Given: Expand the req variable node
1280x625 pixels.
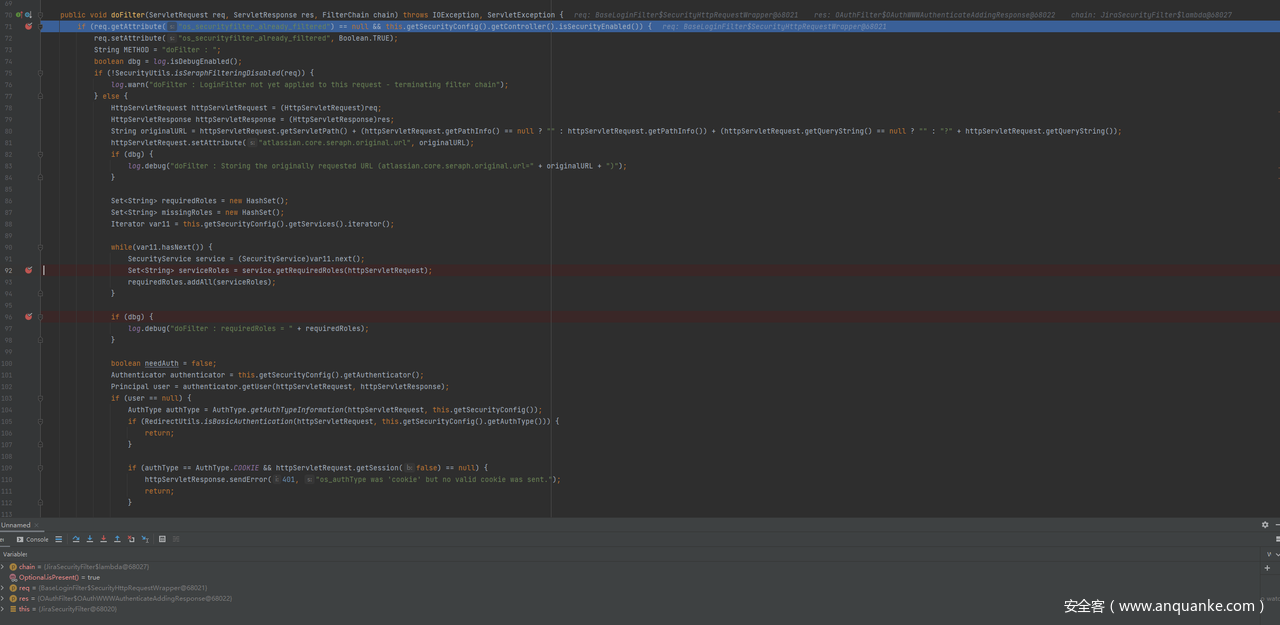Looking at the screenshot, I should [x=3, y=588].
